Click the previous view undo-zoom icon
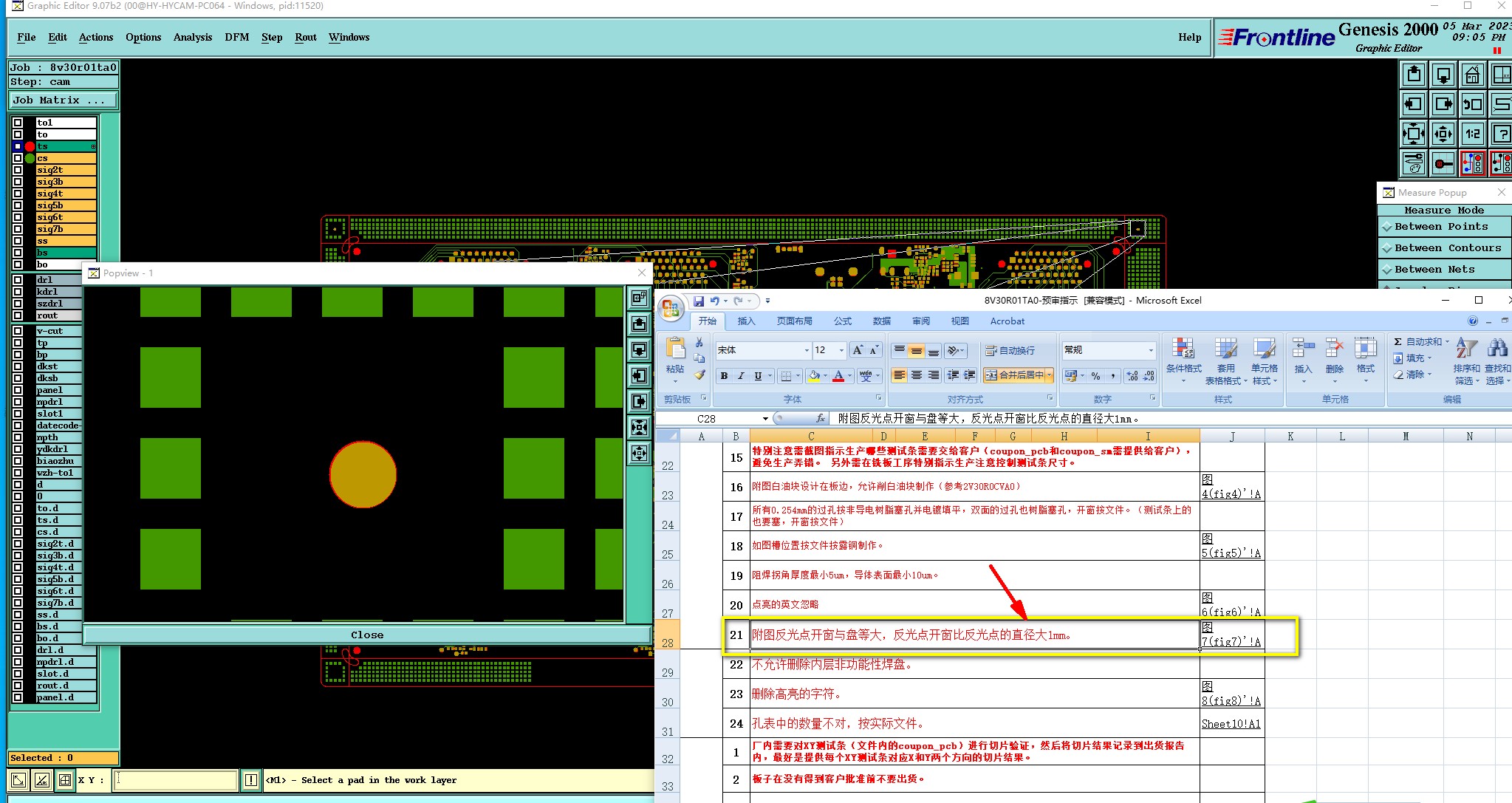Image resolution: width=1512 pixels, height=803 pixels. [1472, 104]
